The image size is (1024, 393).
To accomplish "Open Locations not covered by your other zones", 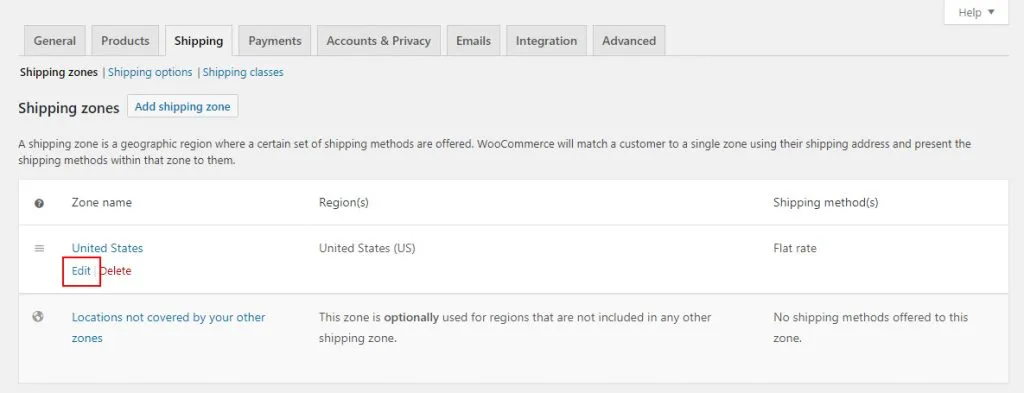I will tap(168, 328).
